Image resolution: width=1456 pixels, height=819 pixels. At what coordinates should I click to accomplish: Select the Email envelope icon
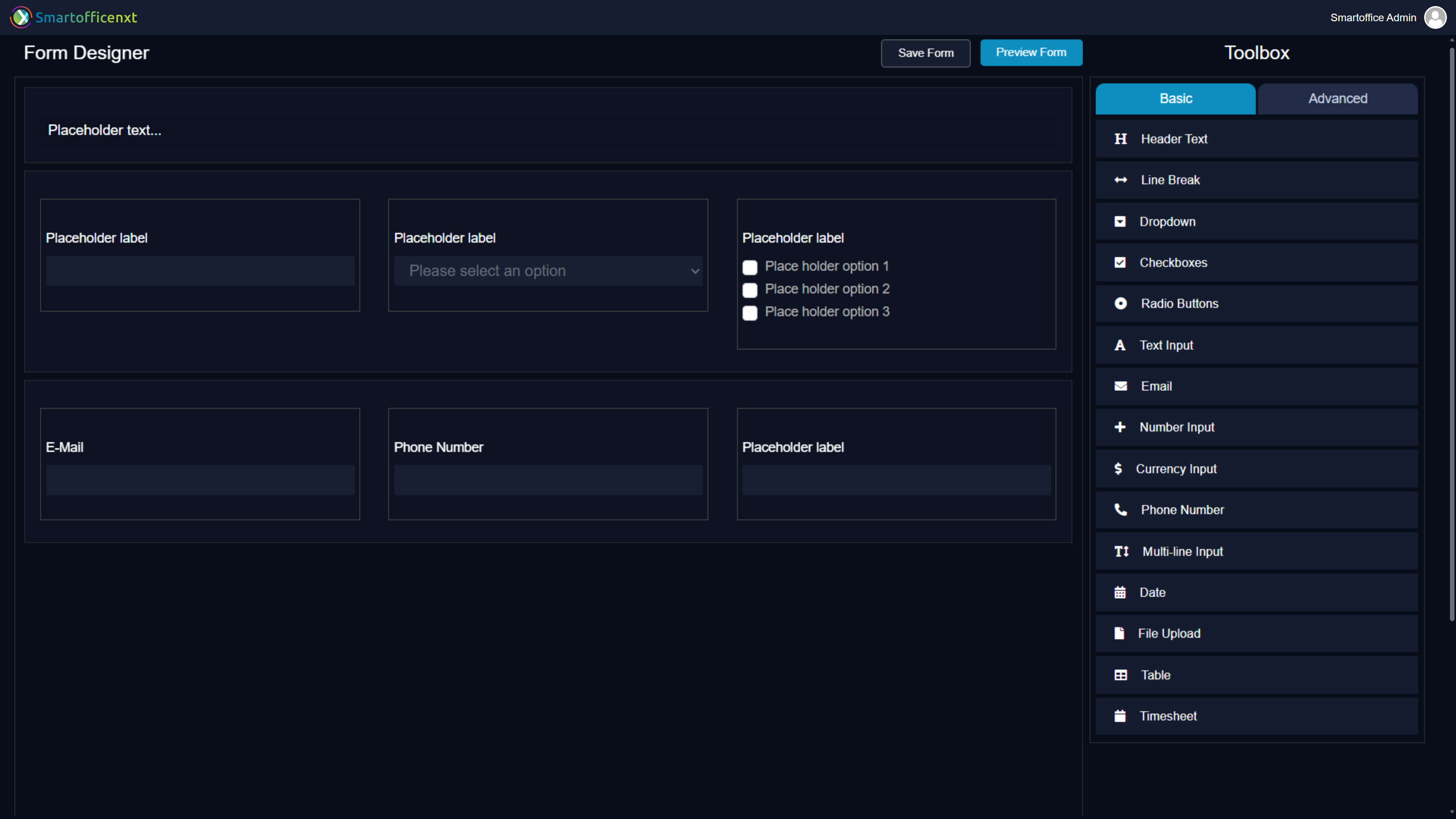1120,387
